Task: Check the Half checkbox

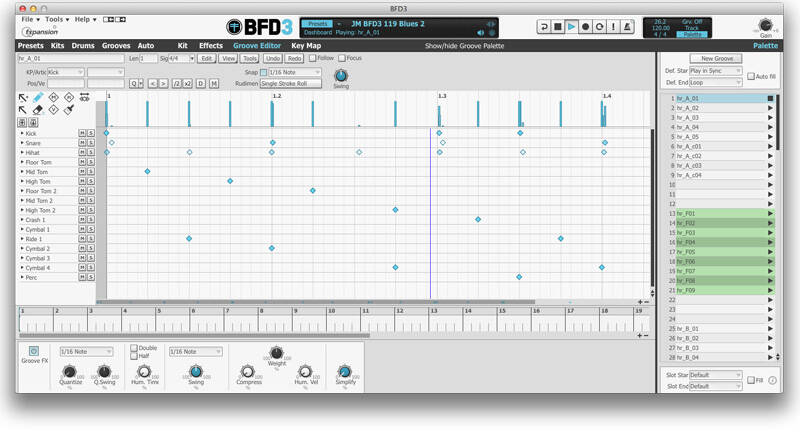Action: pyautogui.click(x=134, y=356)
